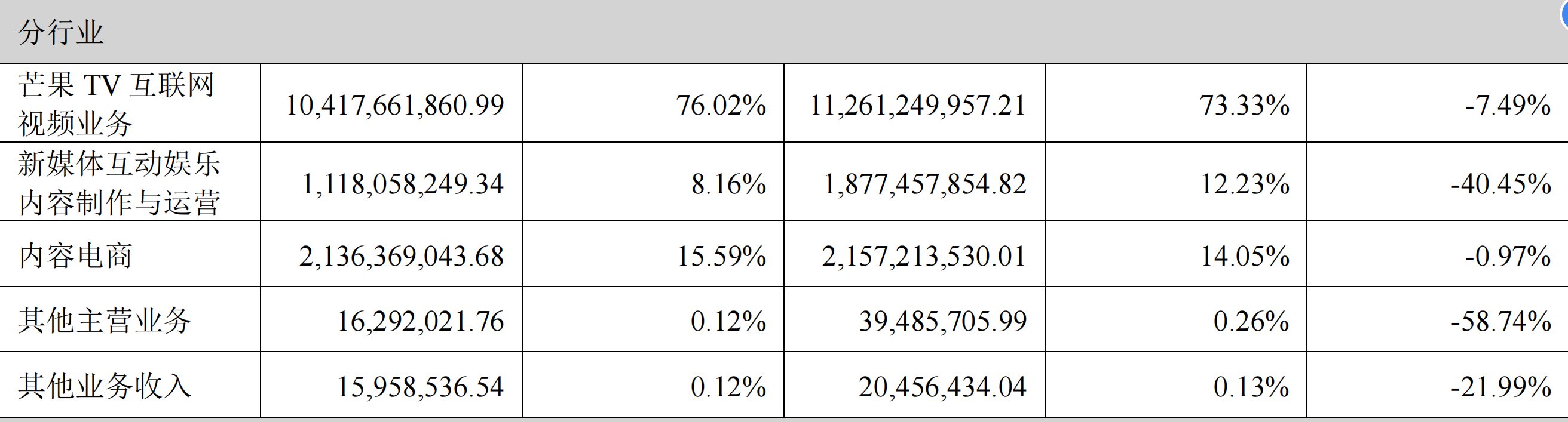Viewport: 1568px width, 422px height.
Task: Click the amount 2,136,369,043.68
Action: click(x=401, y=256)
